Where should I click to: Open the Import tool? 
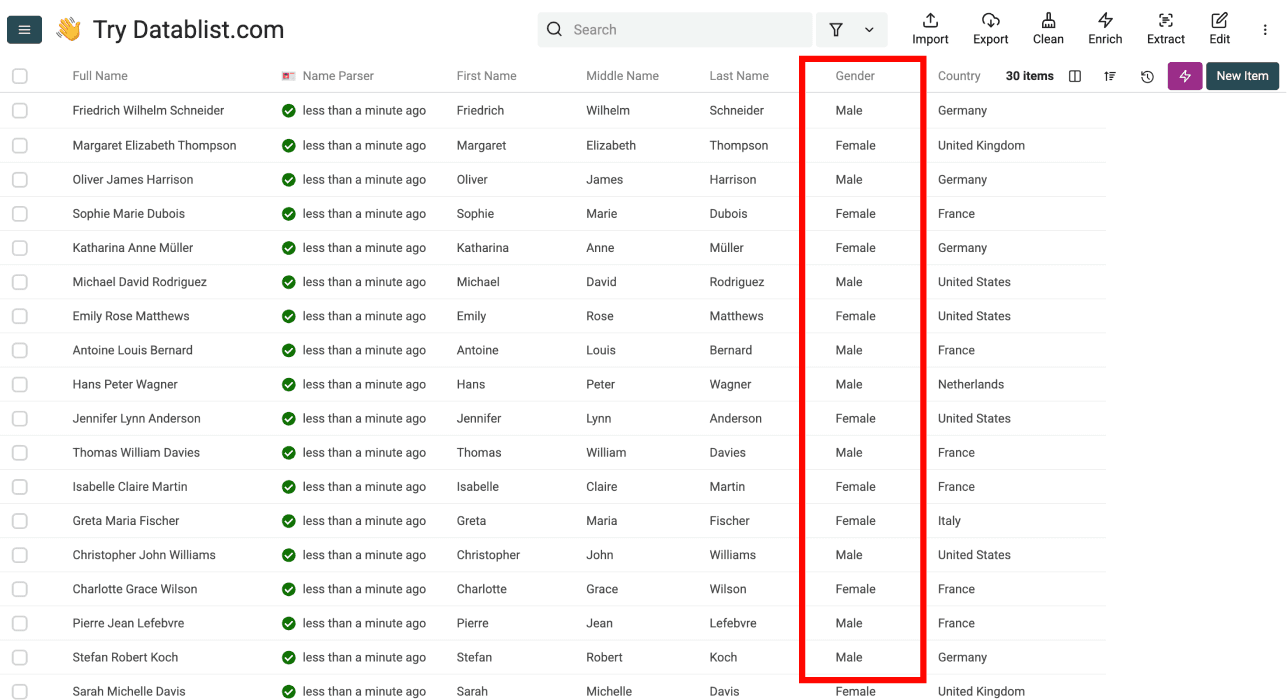[929, 28]
